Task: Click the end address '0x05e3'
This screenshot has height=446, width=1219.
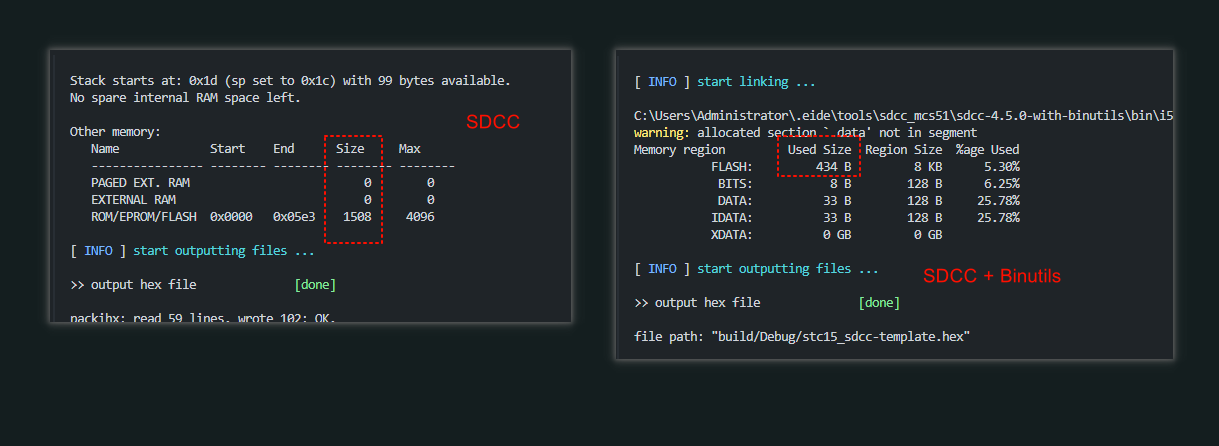Action: coord(294,217)
